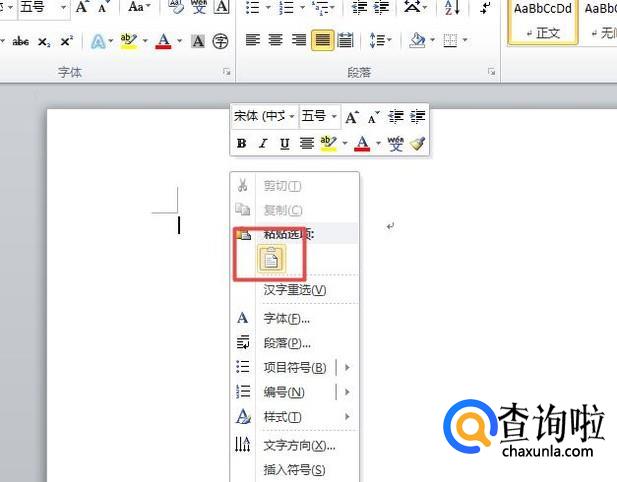Choose 插入符号(S) menu item
The image size is (617, 482).
point(295,469)
